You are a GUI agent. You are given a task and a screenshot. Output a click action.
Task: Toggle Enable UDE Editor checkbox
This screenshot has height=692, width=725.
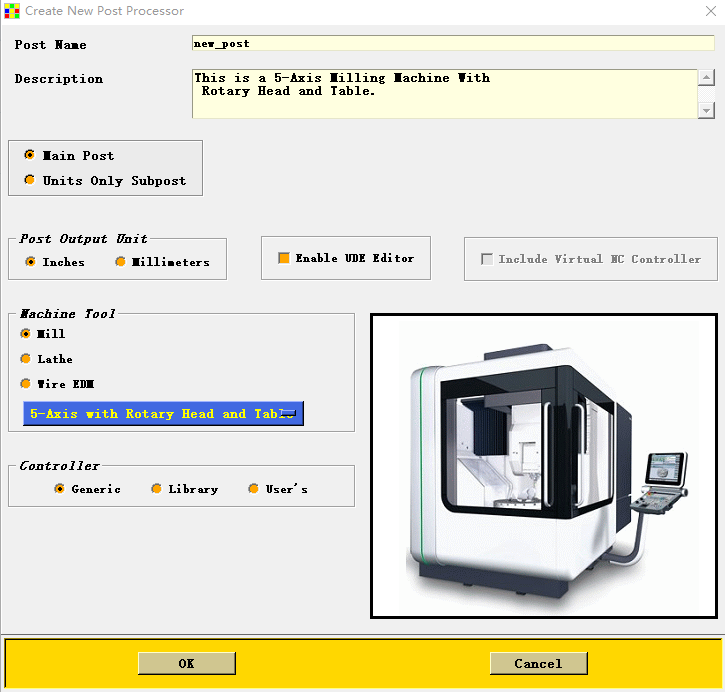click(284, 258)
